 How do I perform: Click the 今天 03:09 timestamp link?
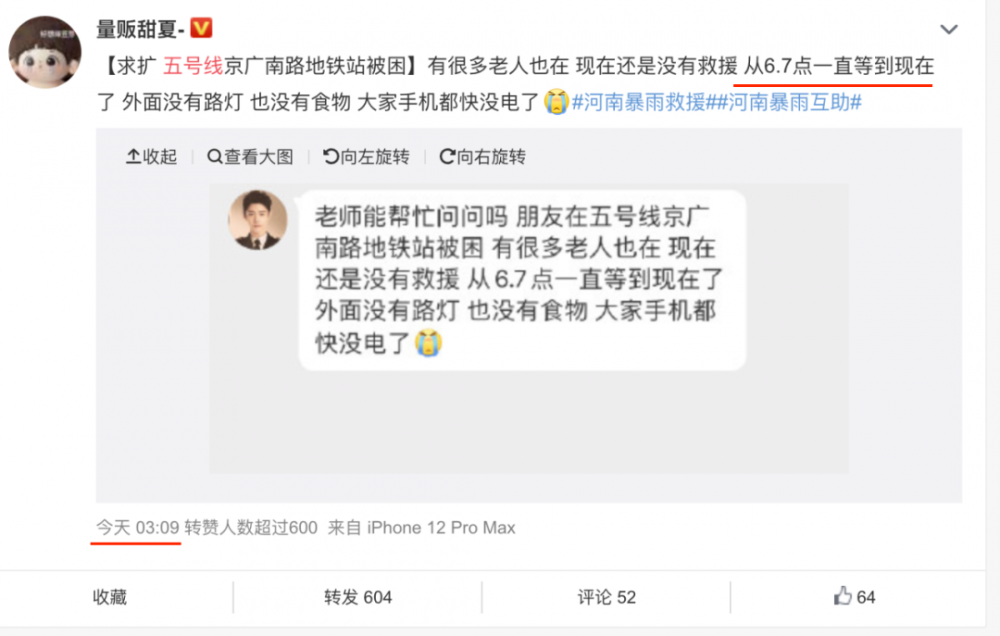point(137,528)
